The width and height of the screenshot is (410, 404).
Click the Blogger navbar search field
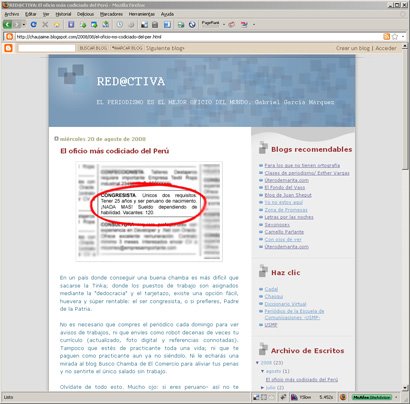click(x=46, y=48)
